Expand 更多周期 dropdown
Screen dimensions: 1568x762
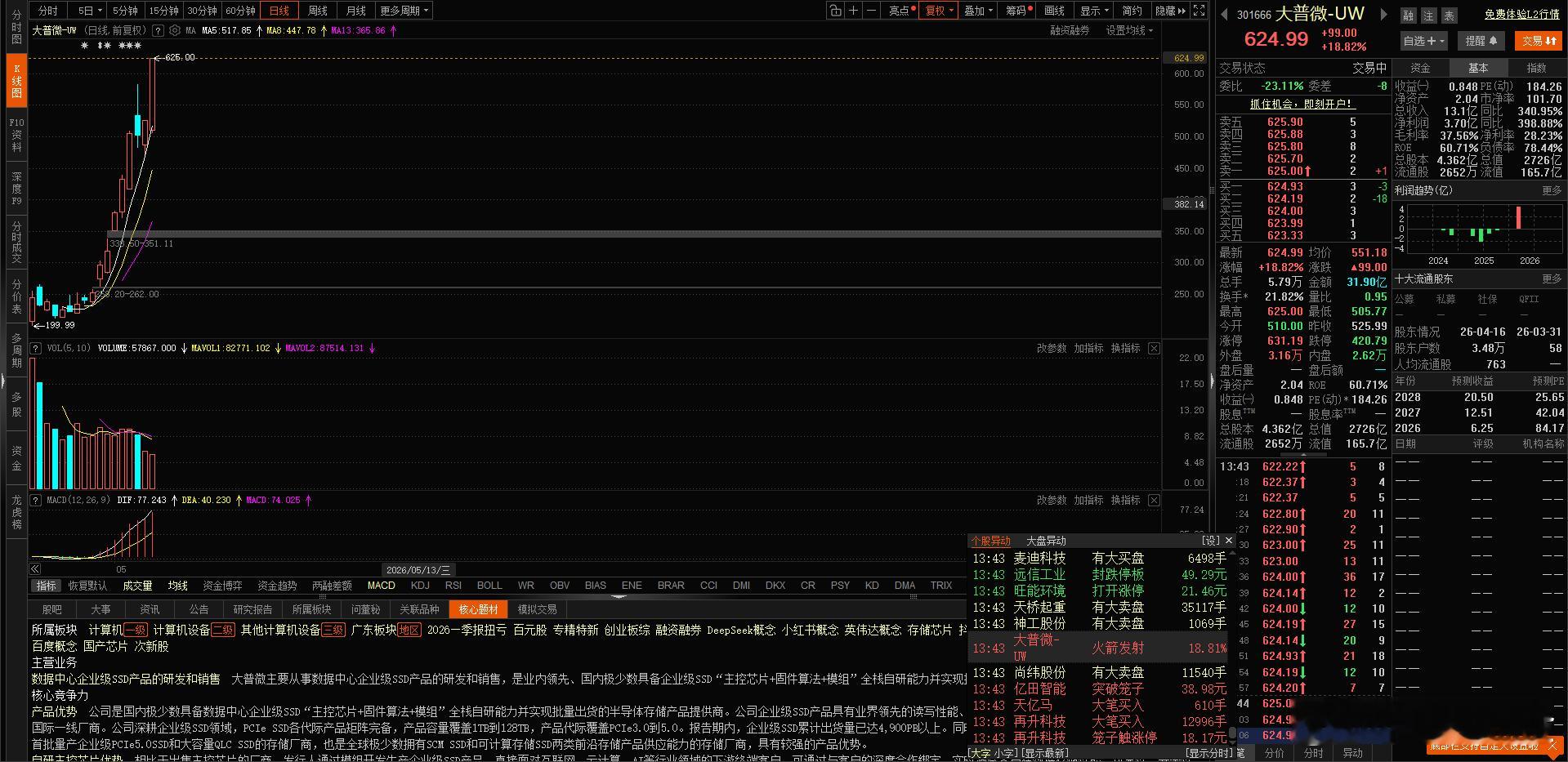[404, 11]
